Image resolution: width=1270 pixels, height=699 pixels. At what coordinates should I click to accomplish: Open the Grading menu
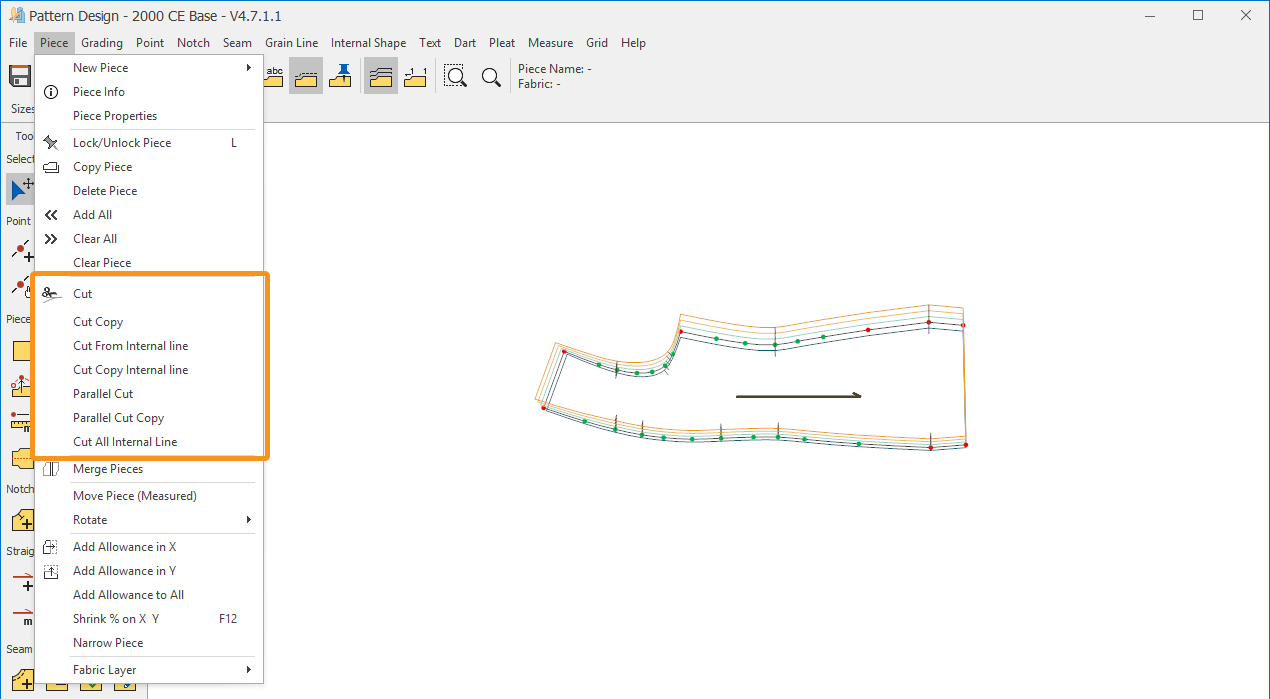point(102,43)
